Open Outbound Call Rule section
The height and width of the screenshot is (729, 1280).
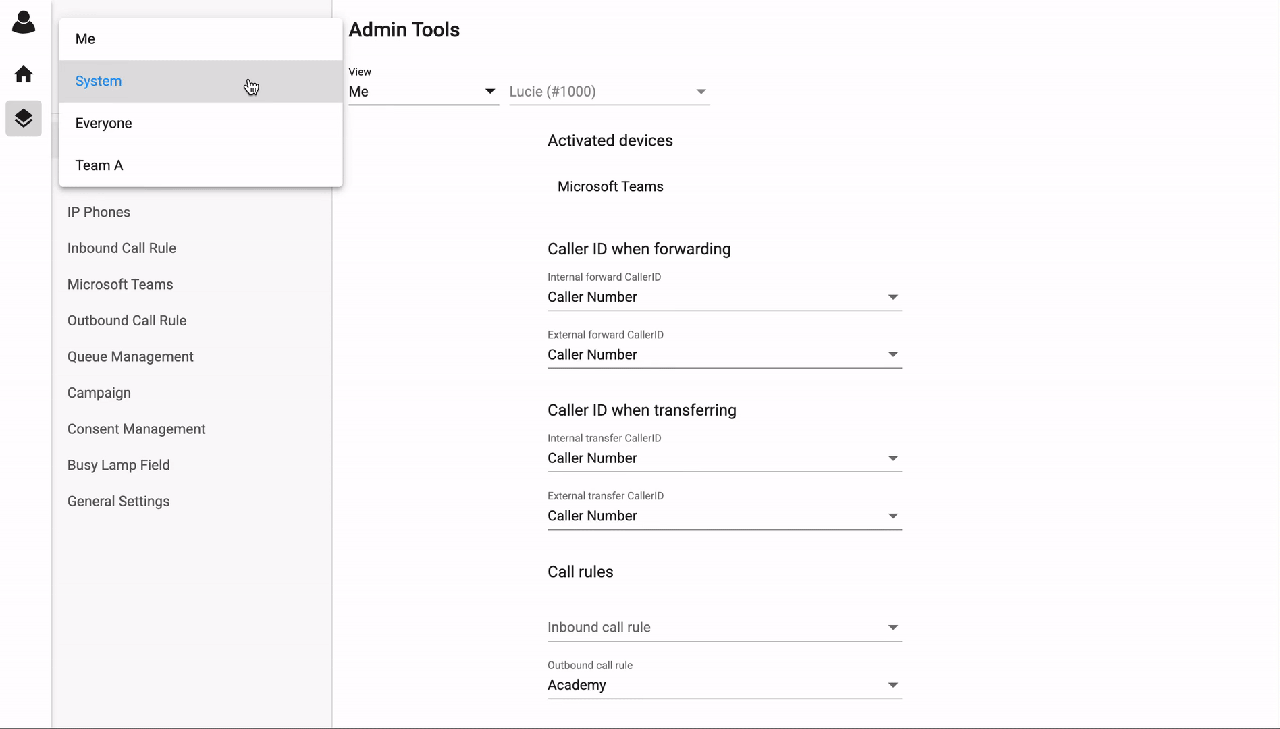coord(127,320)
